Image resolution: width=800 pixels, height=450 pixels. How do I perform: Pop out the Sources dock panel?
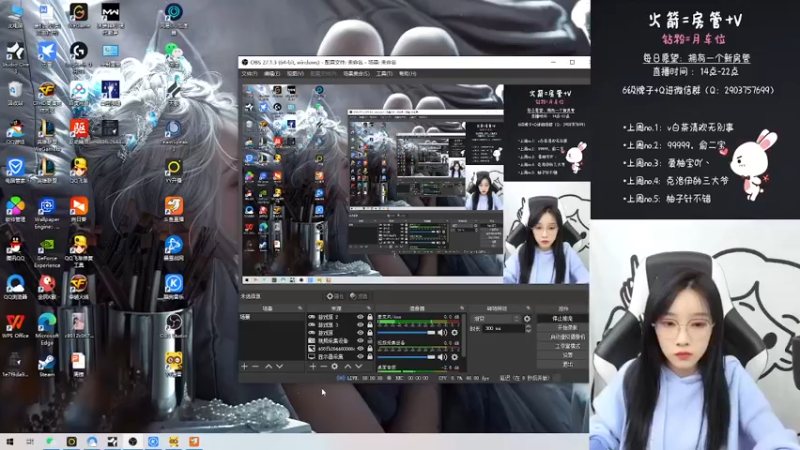pos(369,308)
